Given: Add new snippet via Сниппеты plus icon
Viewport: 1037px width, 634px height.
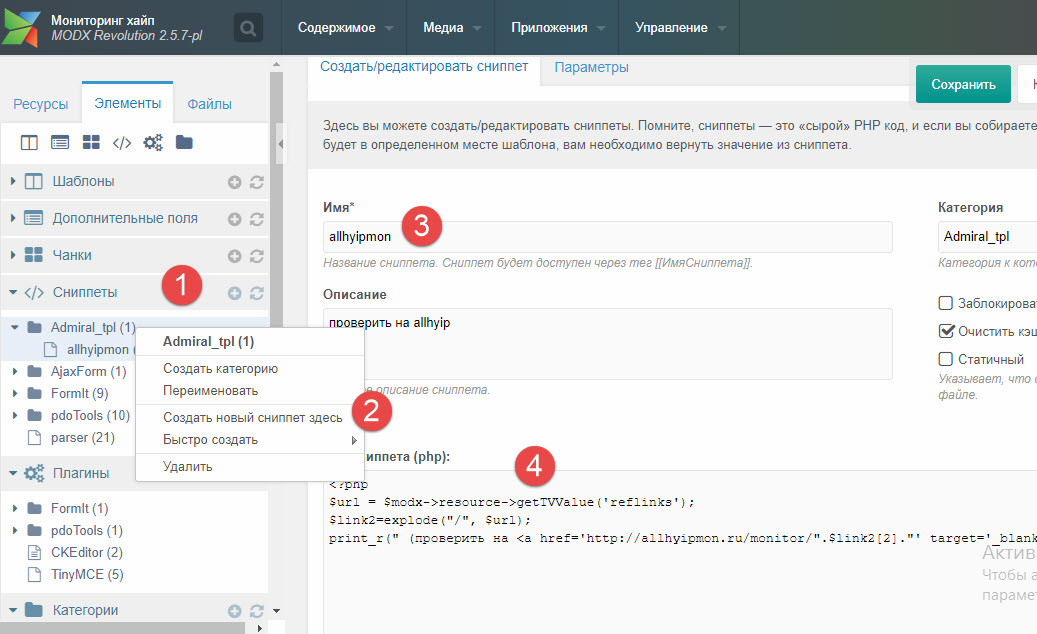Looking at the screenshot, I should 234,293.
